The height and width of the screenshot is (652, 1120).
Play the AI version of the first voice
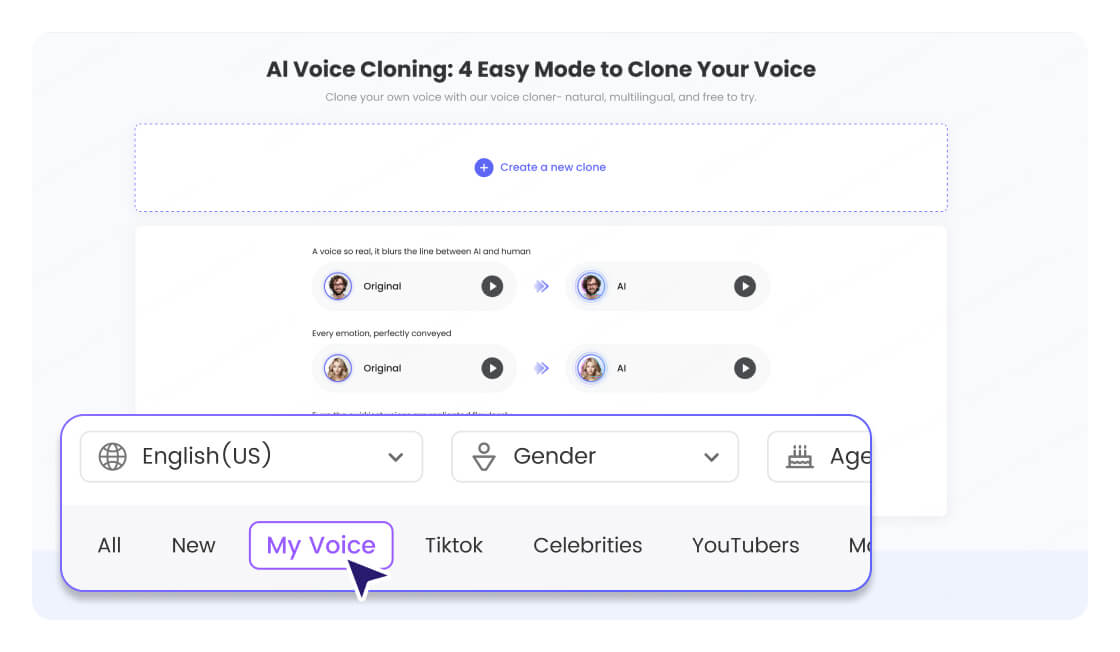745,286
